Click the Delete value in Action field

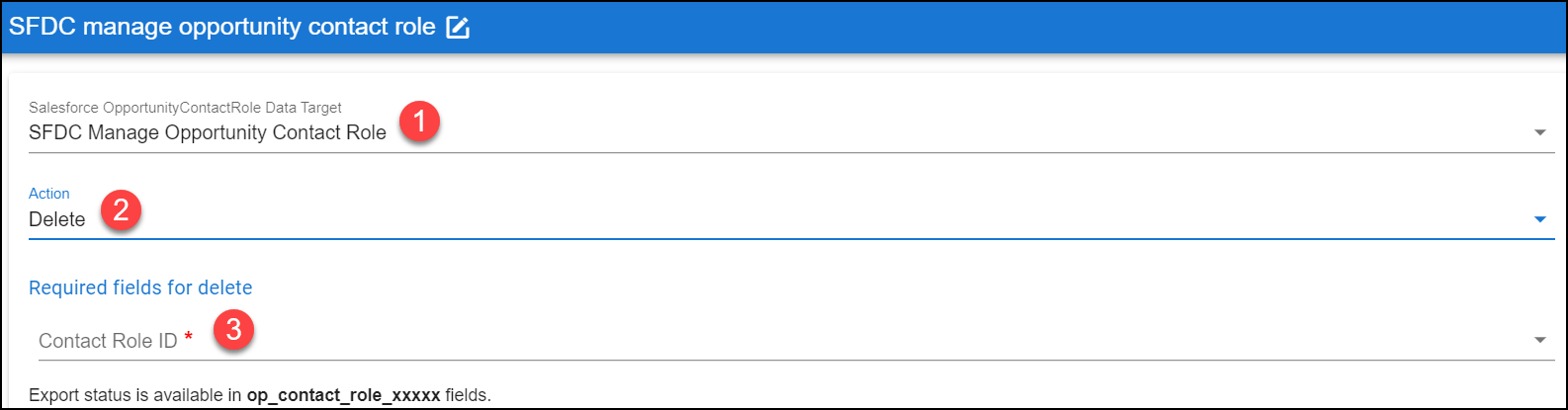[x=57, y=219]
